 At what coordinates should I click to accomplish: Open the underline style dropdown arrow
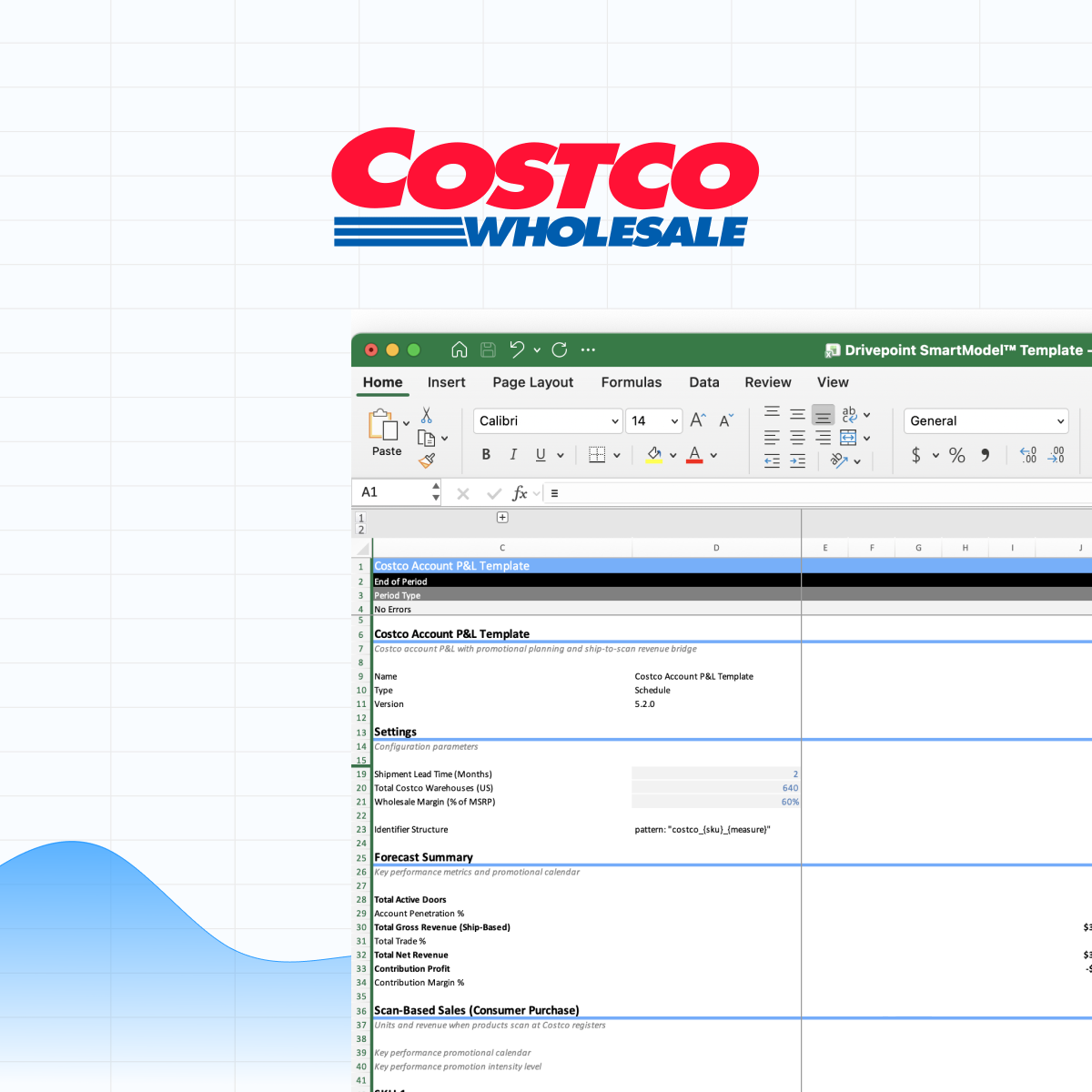pyautogui.click(x=561, y=455)
